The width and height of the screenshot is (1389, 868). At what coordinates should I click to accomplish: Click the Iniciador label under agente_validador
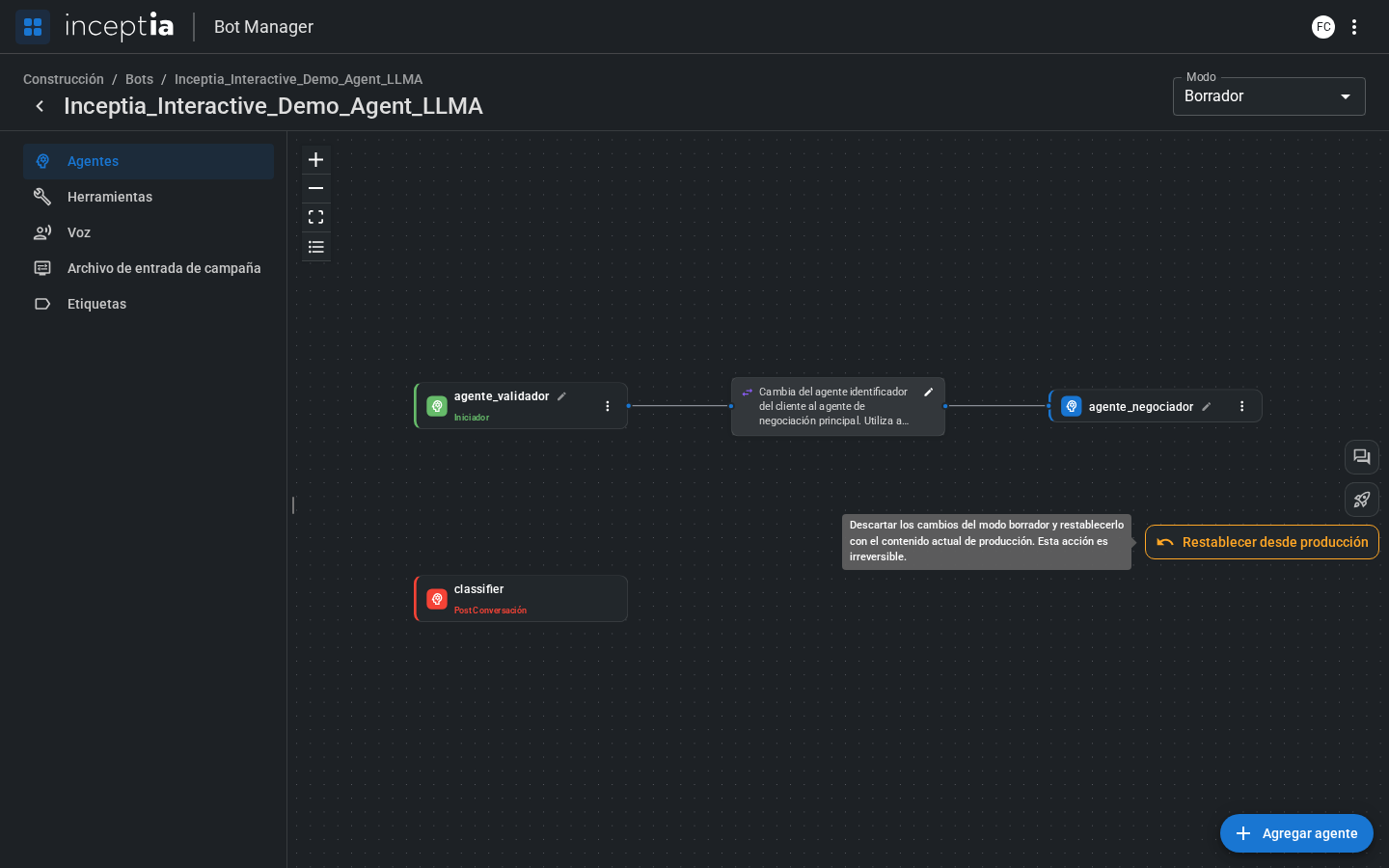[x=472, y=418]
